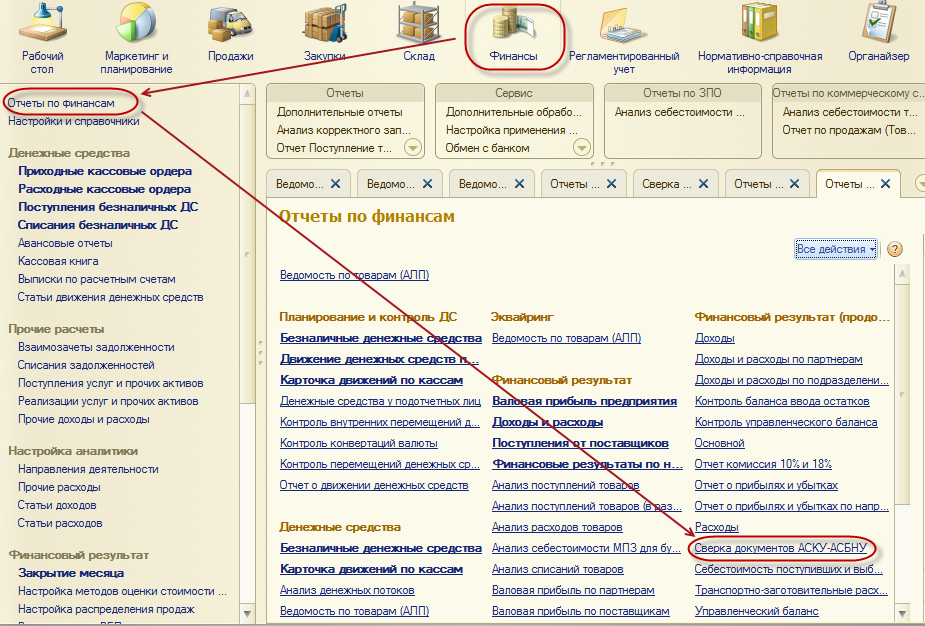Open Авансовые отчеты

pos(65,243)
